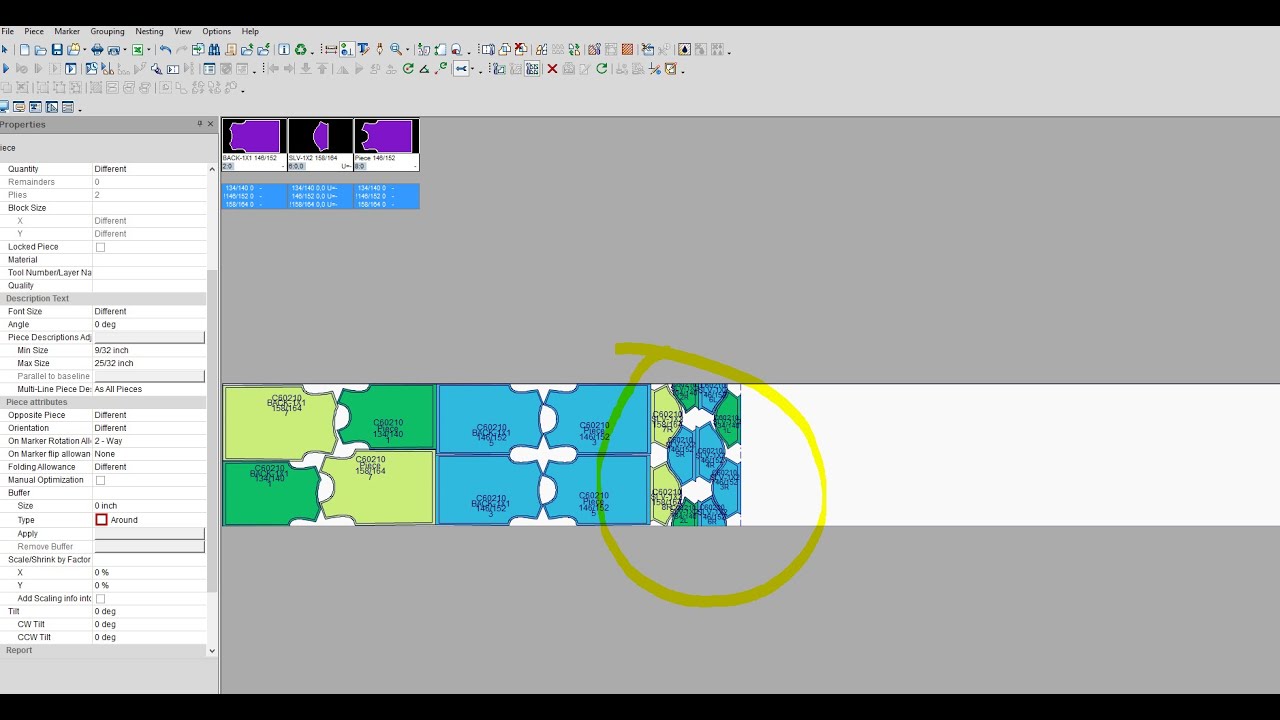
Task: Toggle the Locked Piece checkbox
Action: click(100, 247)
